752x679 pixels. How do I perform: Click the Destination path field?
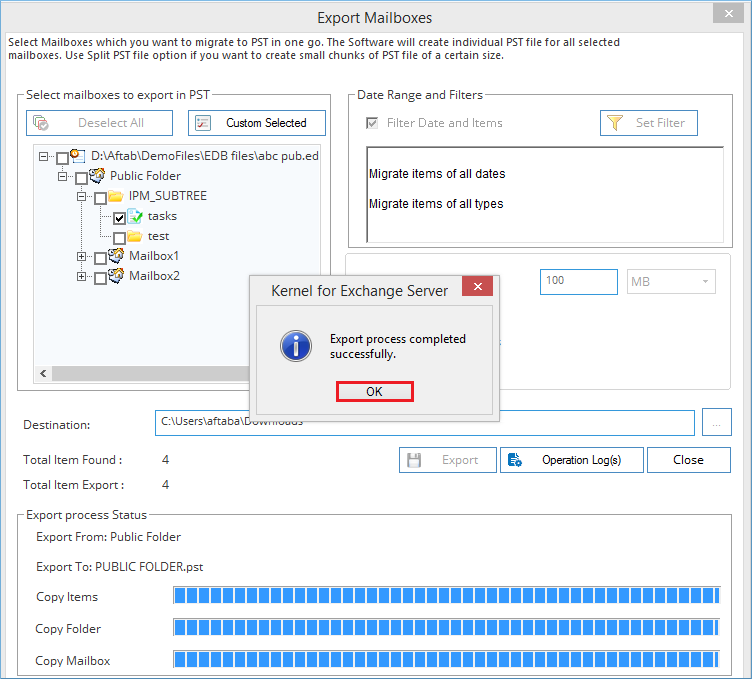click(424, 422)
